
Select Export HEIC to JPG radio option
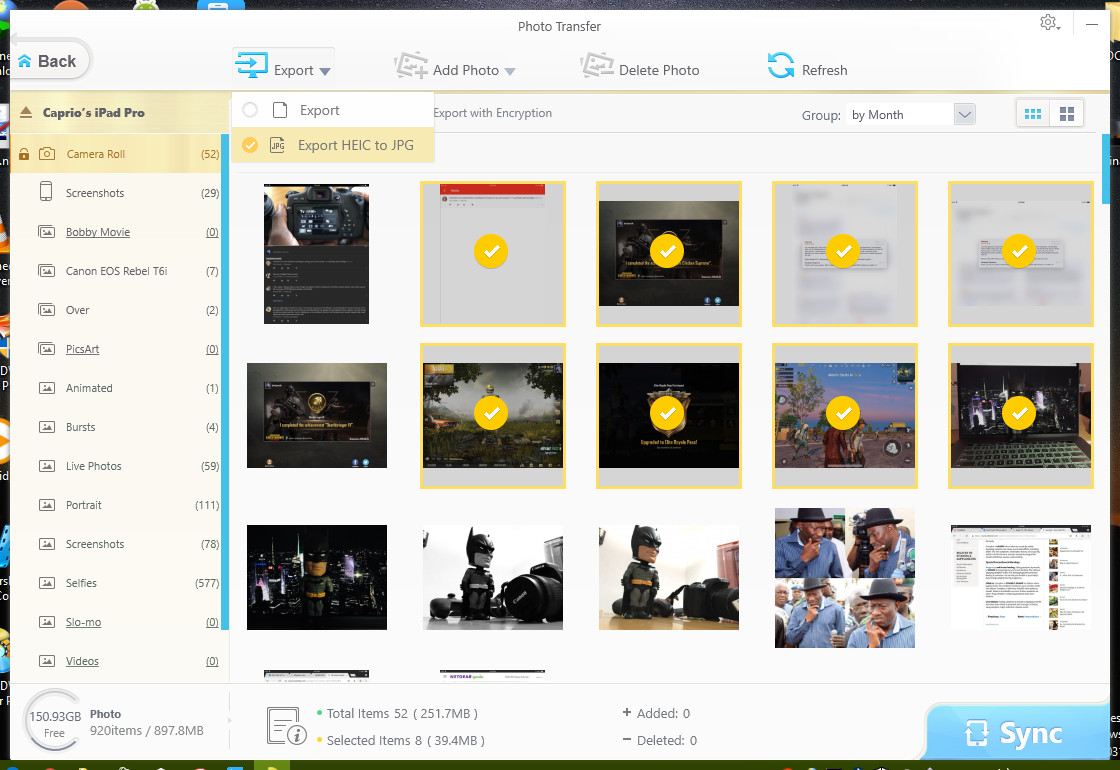point(250,145)
